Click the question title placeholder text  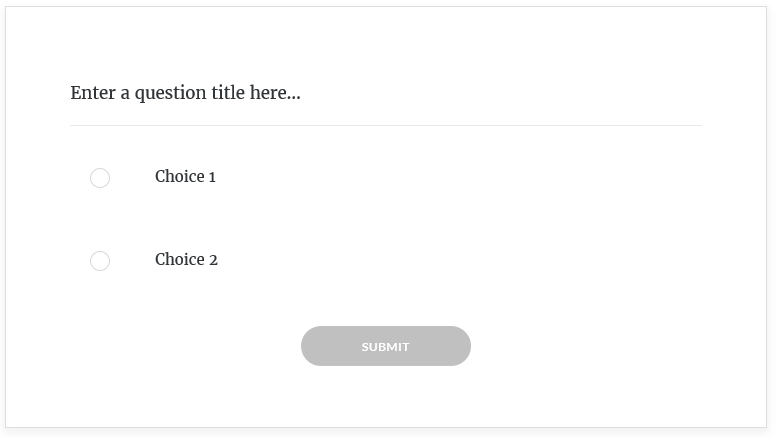185,93
